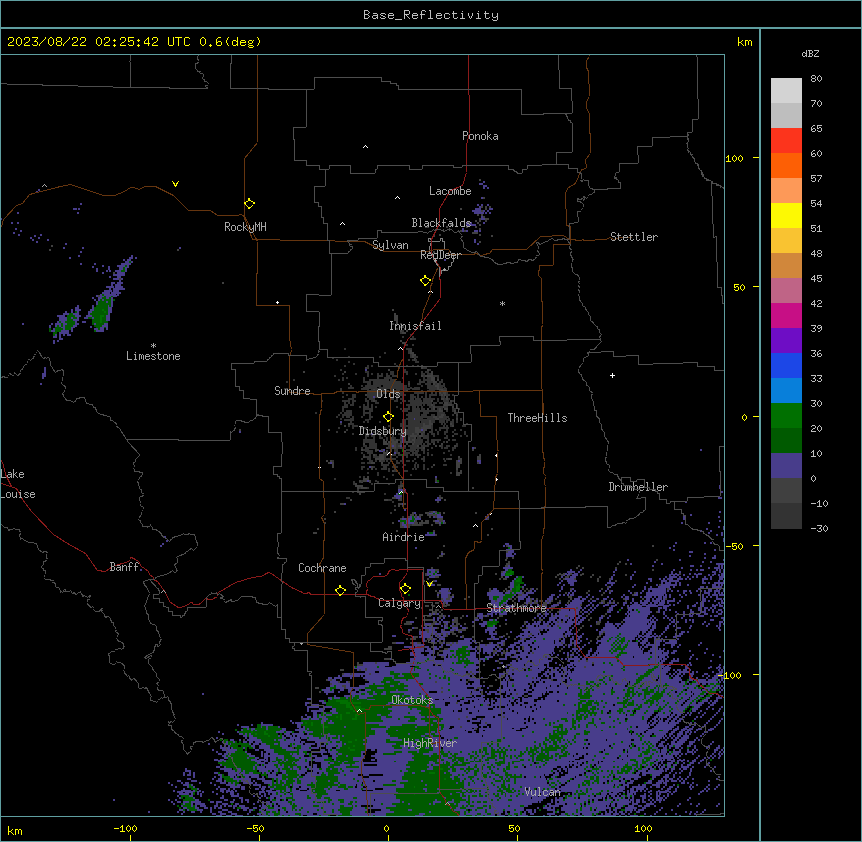Click the yellow diamond marker south of RedDeer
The width and height of the screenshot is (862, 842).
426,281
